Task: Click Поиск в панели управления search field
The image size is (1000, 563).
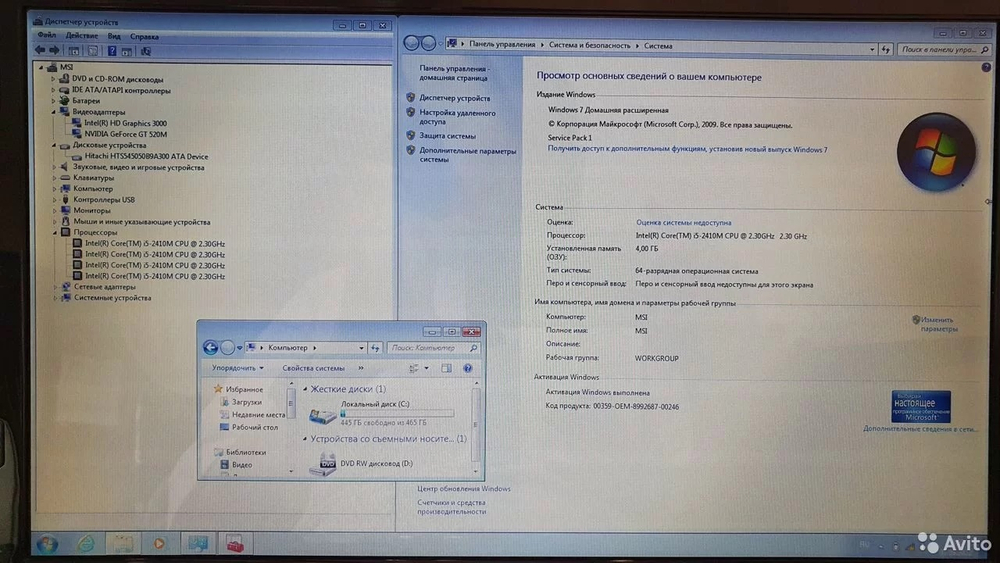Action: click(945, 49)
